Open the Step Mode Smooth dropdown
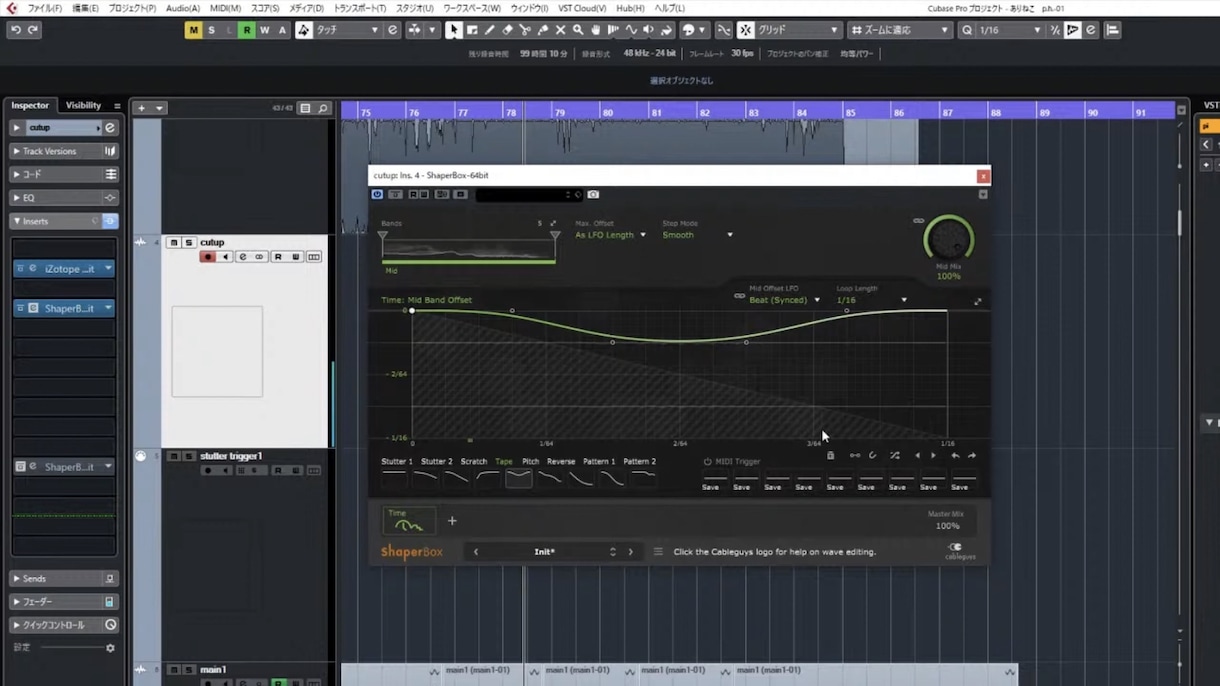1220x686 pixels. point(697,235)
